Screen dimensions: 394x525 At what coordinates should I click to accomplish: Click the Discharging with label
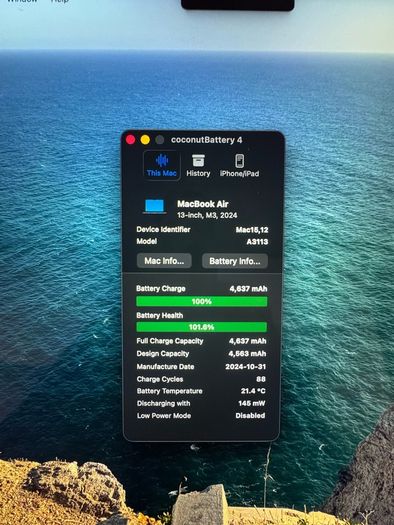163,403
